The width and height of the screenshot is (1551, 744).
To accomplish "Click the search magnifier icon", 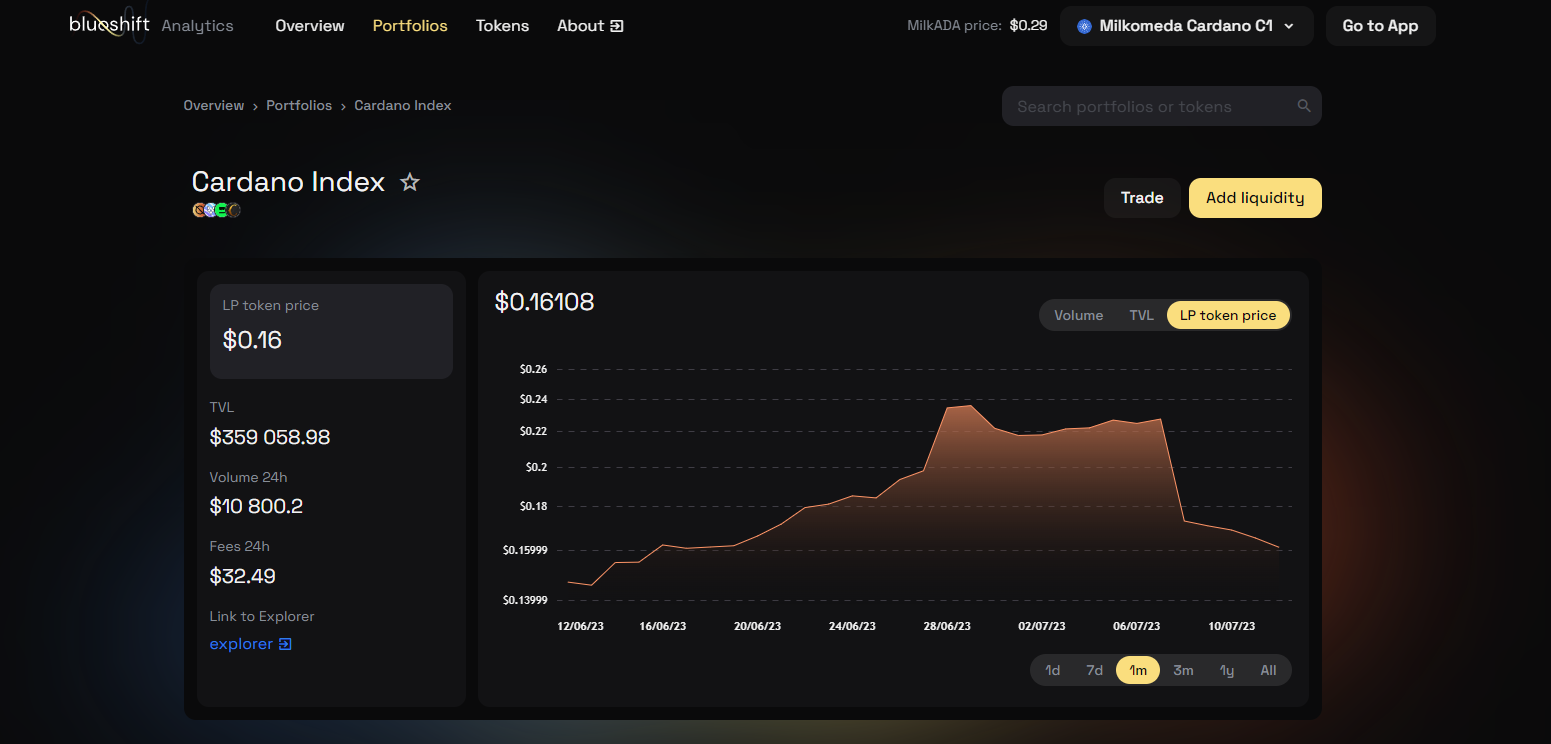I will (x=1303, y=106).
